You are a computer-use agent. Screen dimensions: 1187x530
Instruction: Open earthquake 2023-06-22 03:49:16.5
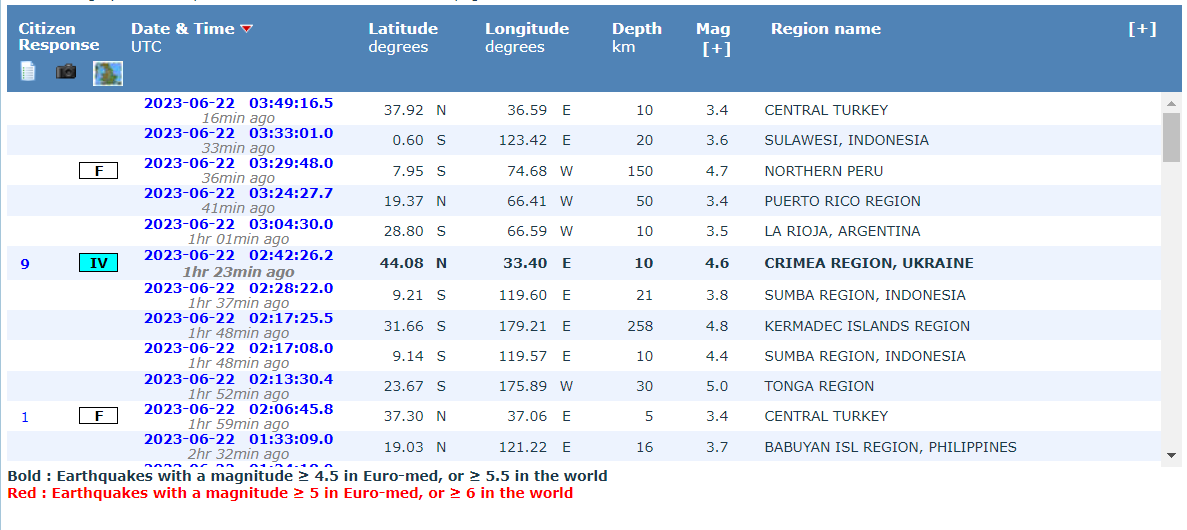pyautogui.click(x=238, y=103)
